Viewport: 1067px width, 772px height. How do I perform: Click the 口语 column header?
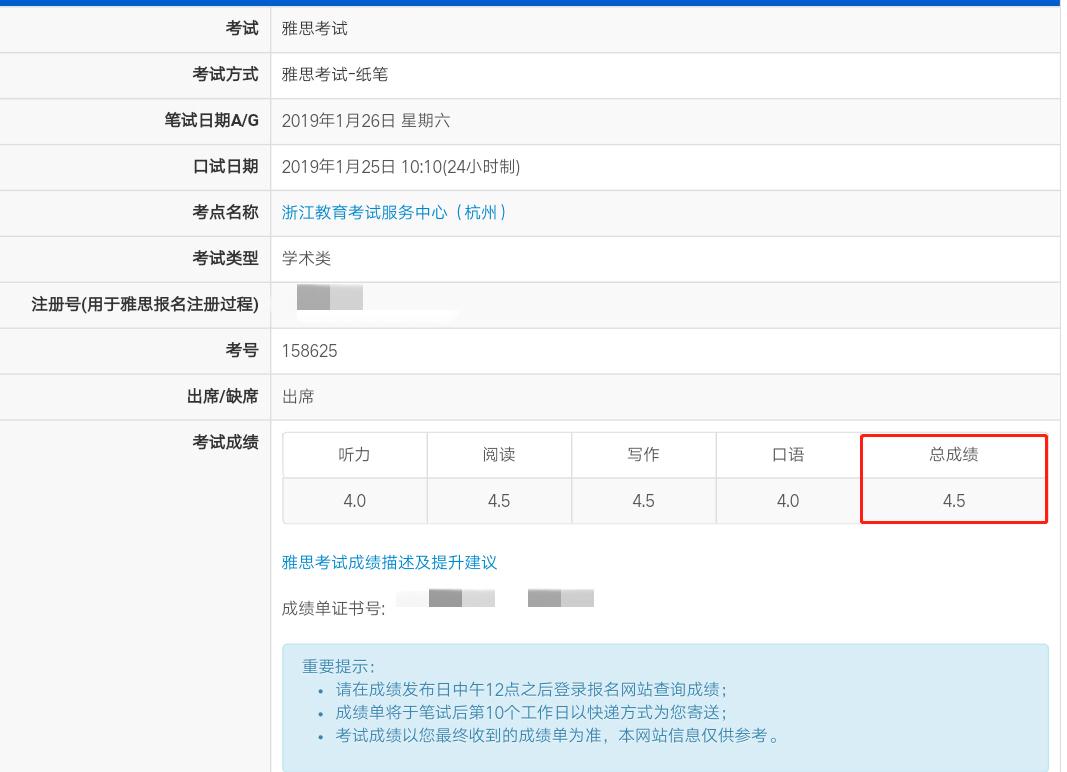pyautogui.click(x=788, y=455)
